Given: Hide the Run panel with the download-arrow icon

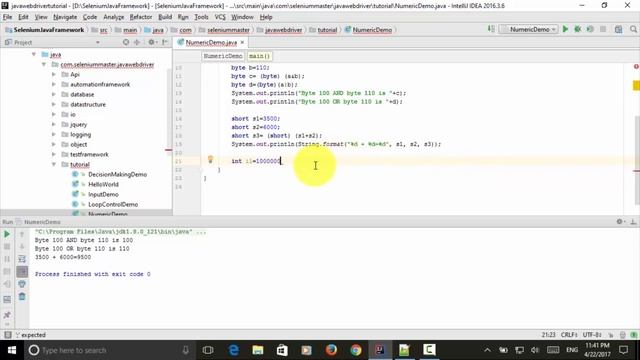Looking at the screenshot, I should point(633,222).
